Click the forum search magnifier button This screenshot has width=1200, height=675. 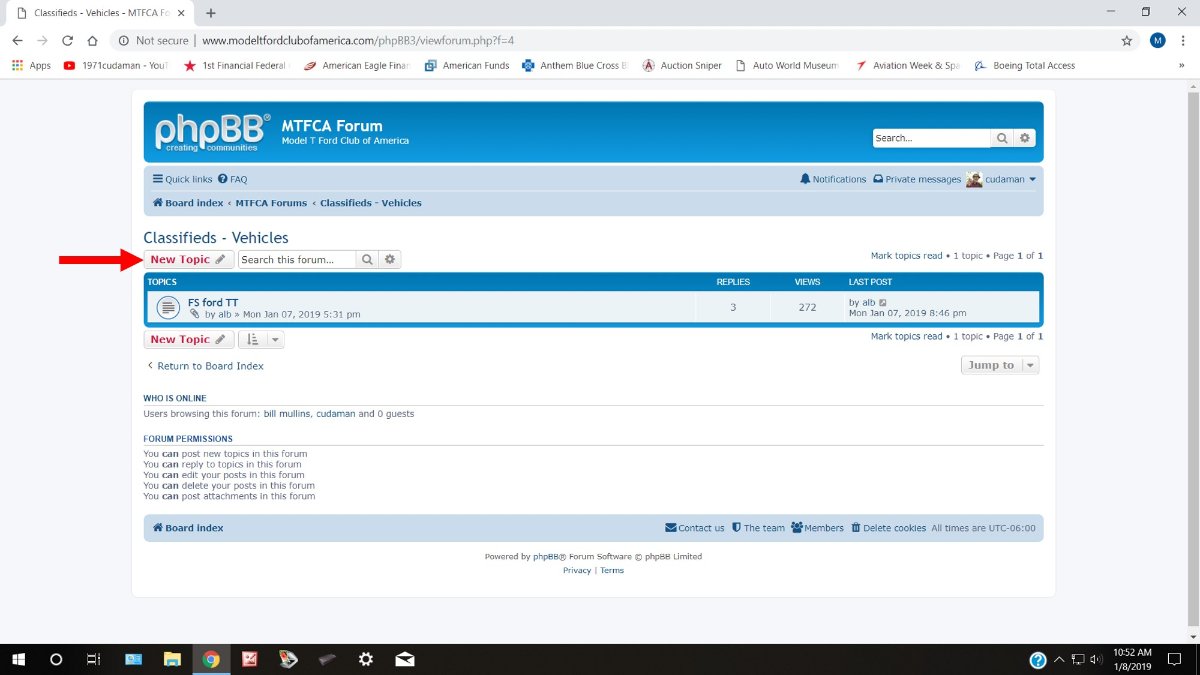tap(367, 260)
